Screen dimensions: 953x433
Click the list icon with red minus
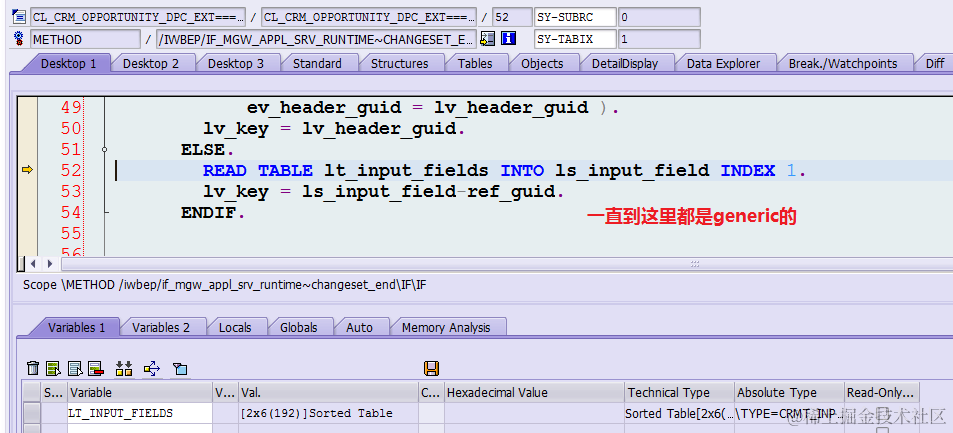[96, 368]
